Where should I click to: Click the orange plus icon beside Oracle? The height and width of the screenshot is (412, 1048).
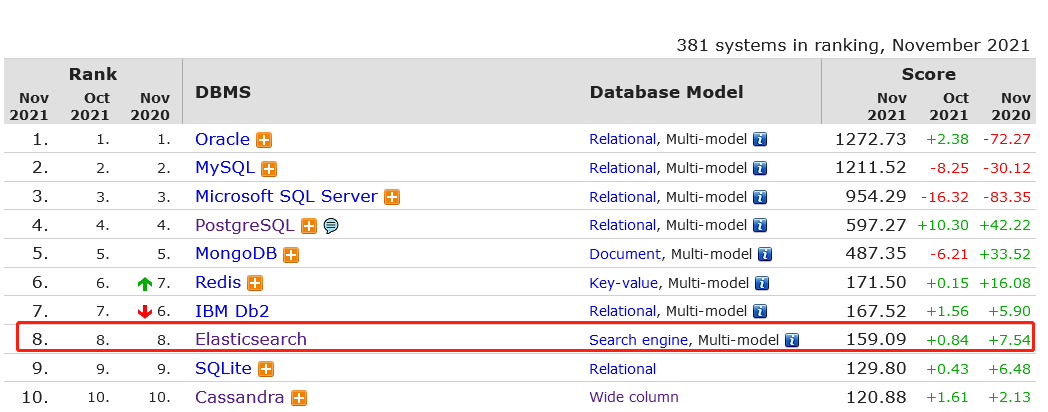pyautogui.click(x=265, y=140)
